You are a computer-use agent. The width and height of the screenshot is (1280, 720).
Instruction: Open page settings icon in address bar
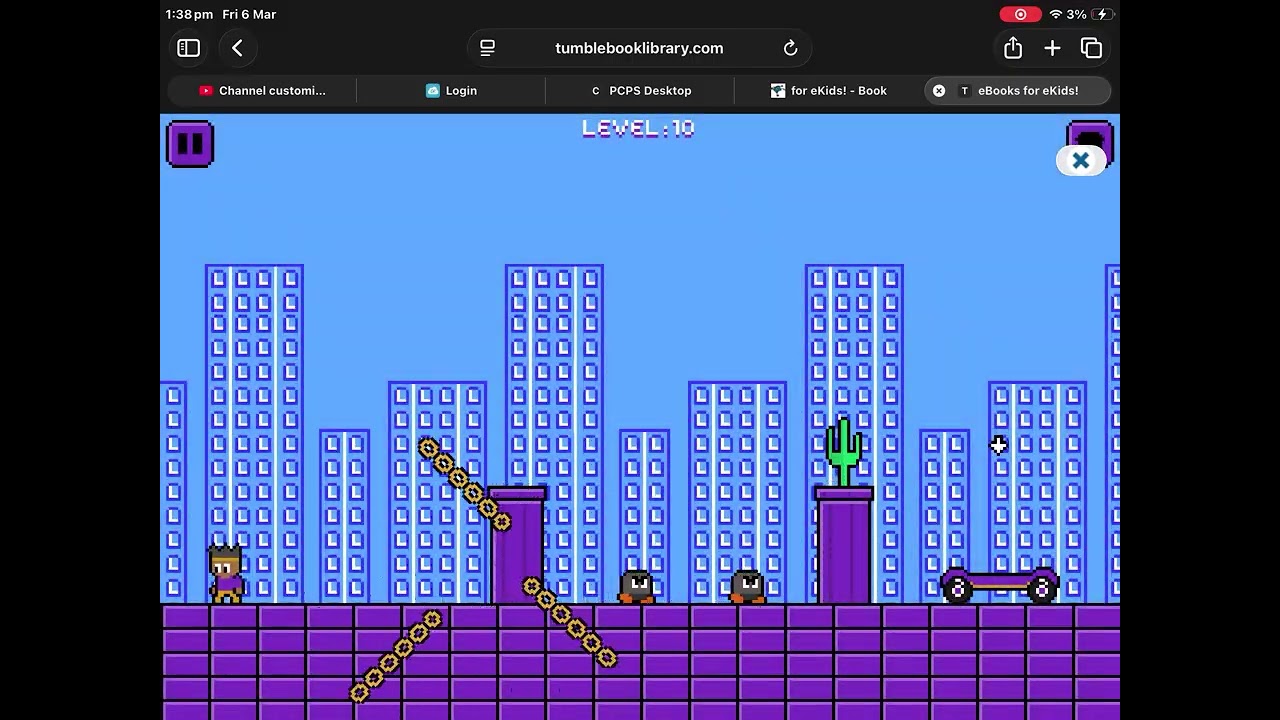click(x=488, y=48)
